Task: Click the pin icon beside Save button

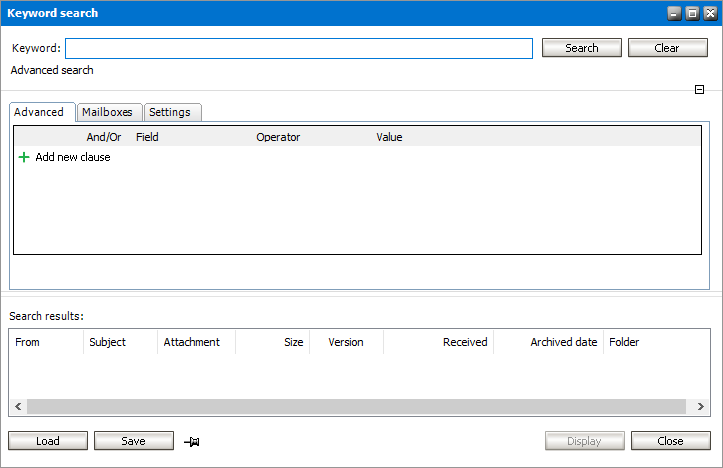Action: (192, 442)
